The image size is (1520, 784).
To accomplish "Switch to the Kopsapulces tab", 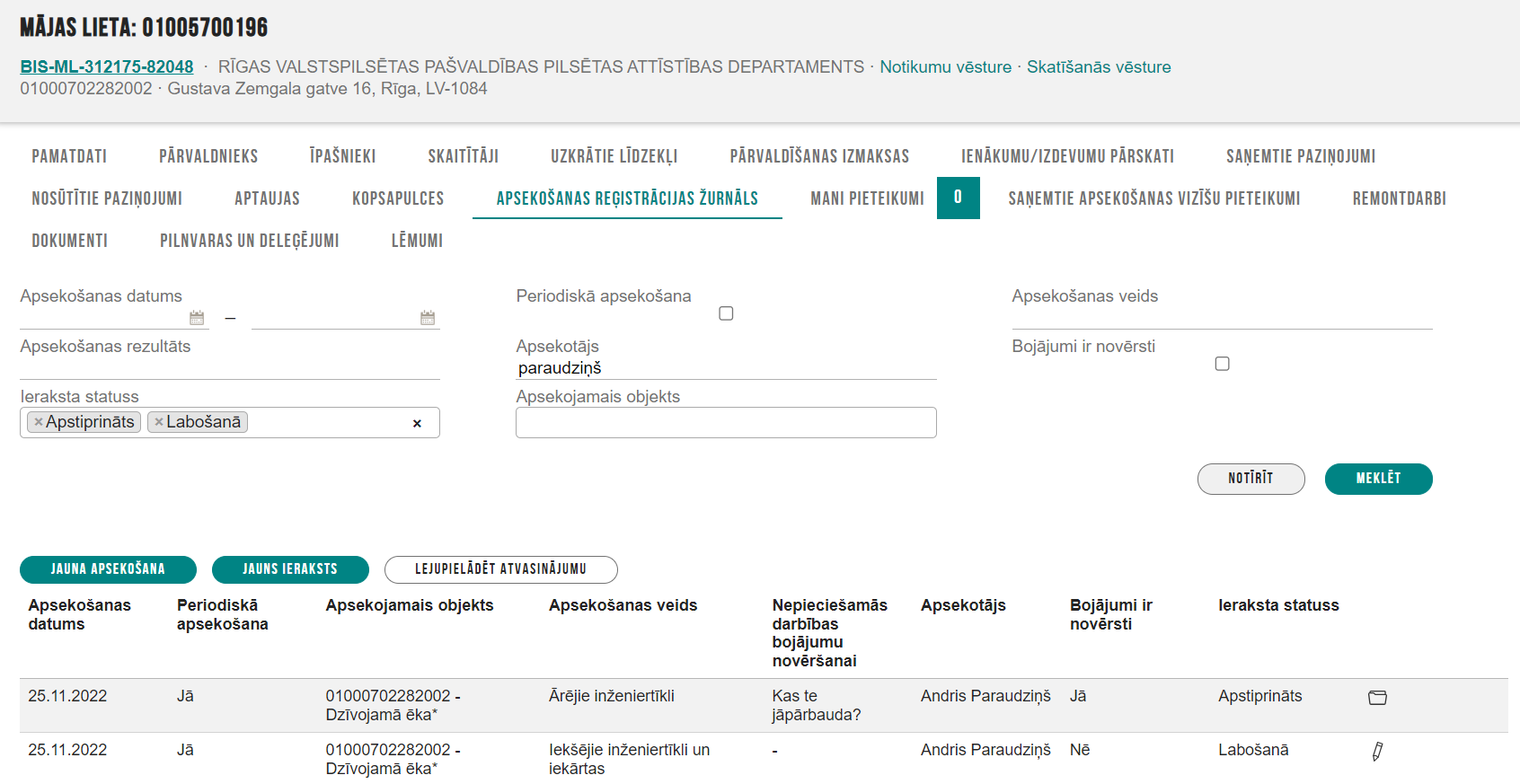I will tap(398, 198).
